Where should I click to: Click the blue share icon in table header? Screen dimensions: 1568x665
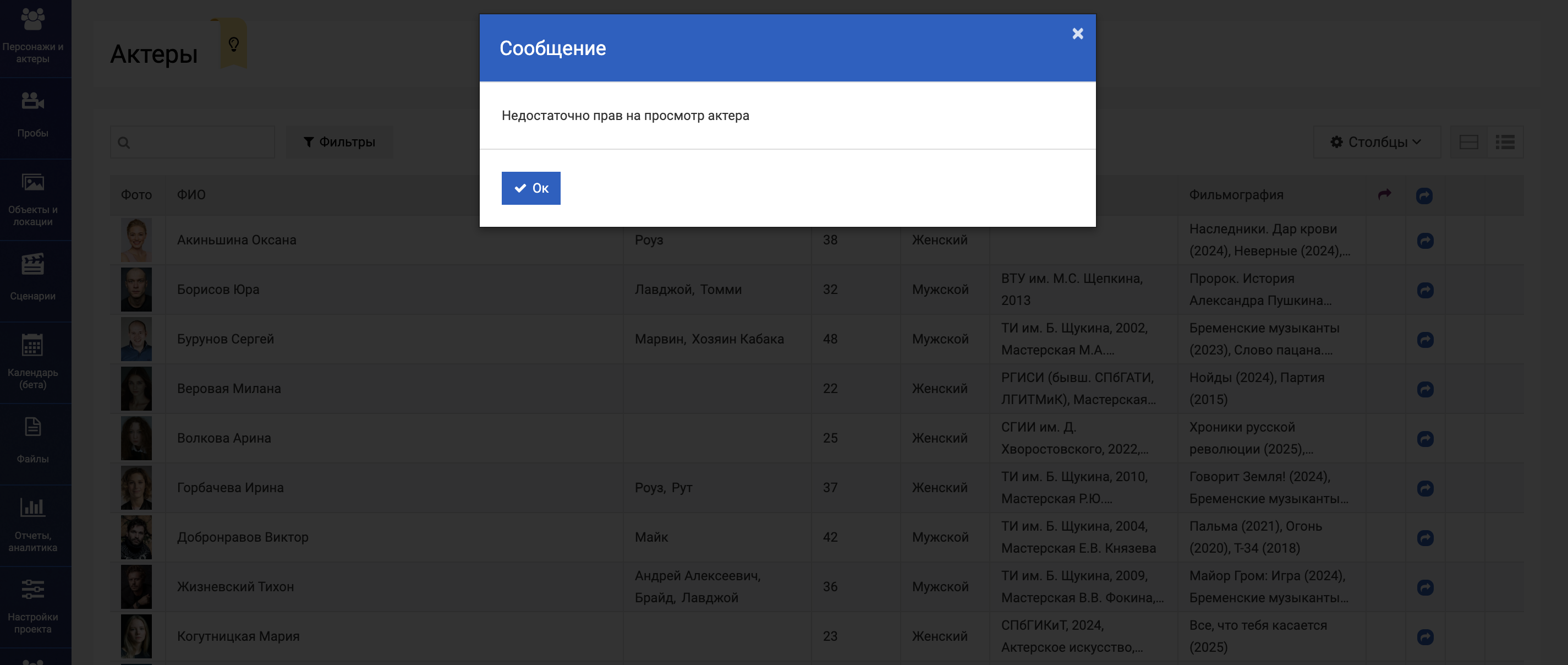coord(1424,195)
